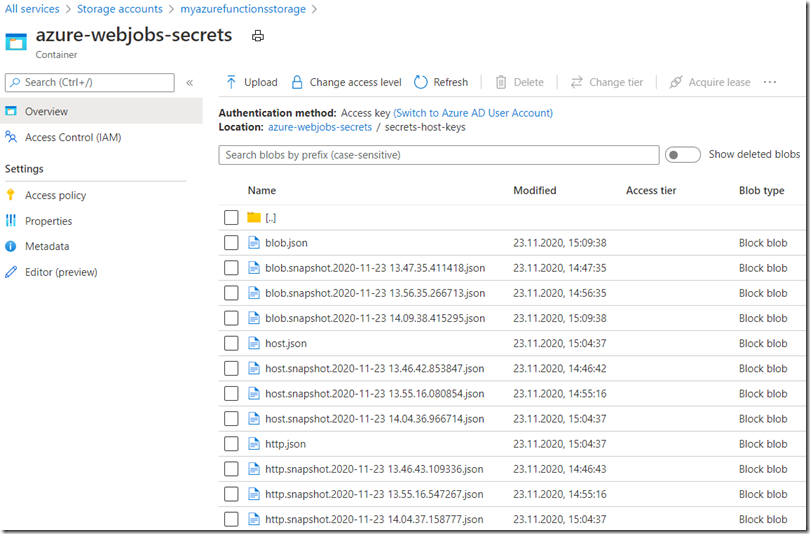This screenshot has width=810, height=534.
Task: Click the Properties bars icon
Action: (11, 221)
